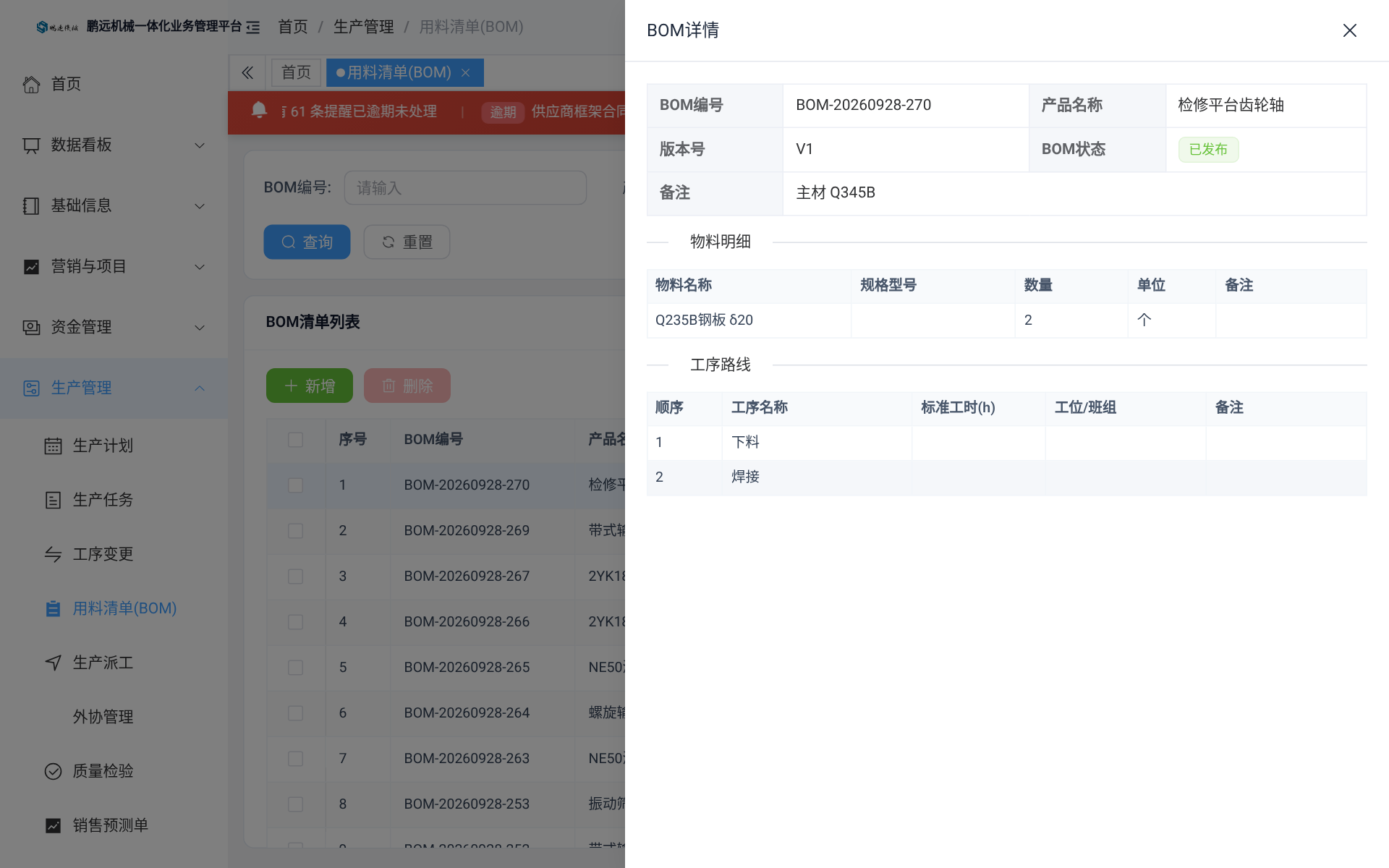Go to 首页 in the breadcrumb

pyautogui.click(x=293, y=27)
